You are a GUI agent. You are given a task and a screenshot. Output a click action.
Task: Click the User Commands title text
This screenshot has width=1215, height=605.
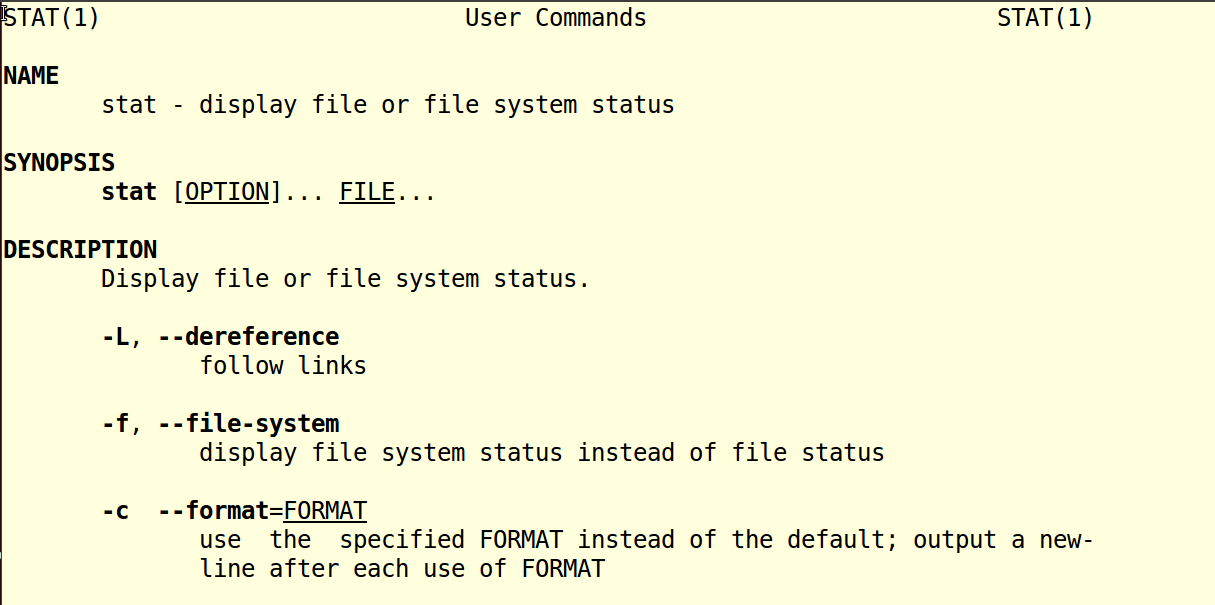tap(556, 18)
